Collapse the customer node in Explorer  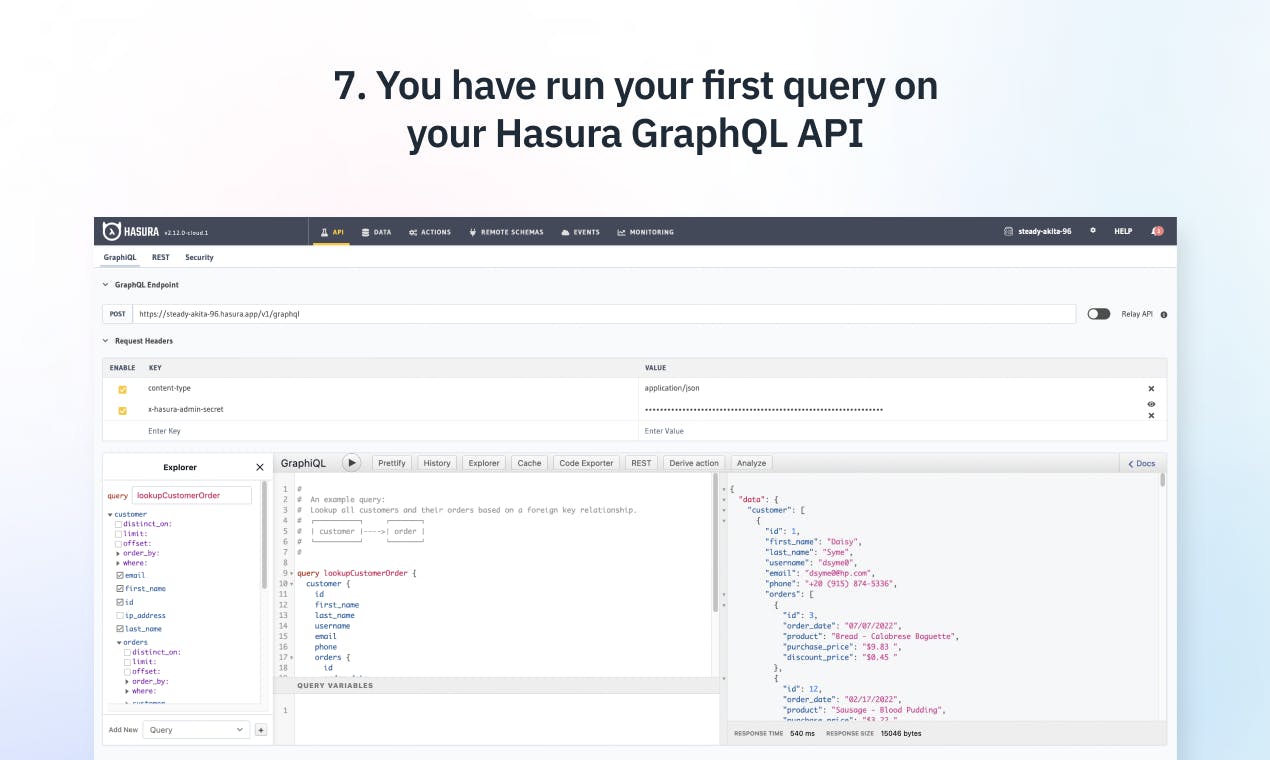(110, 515)
